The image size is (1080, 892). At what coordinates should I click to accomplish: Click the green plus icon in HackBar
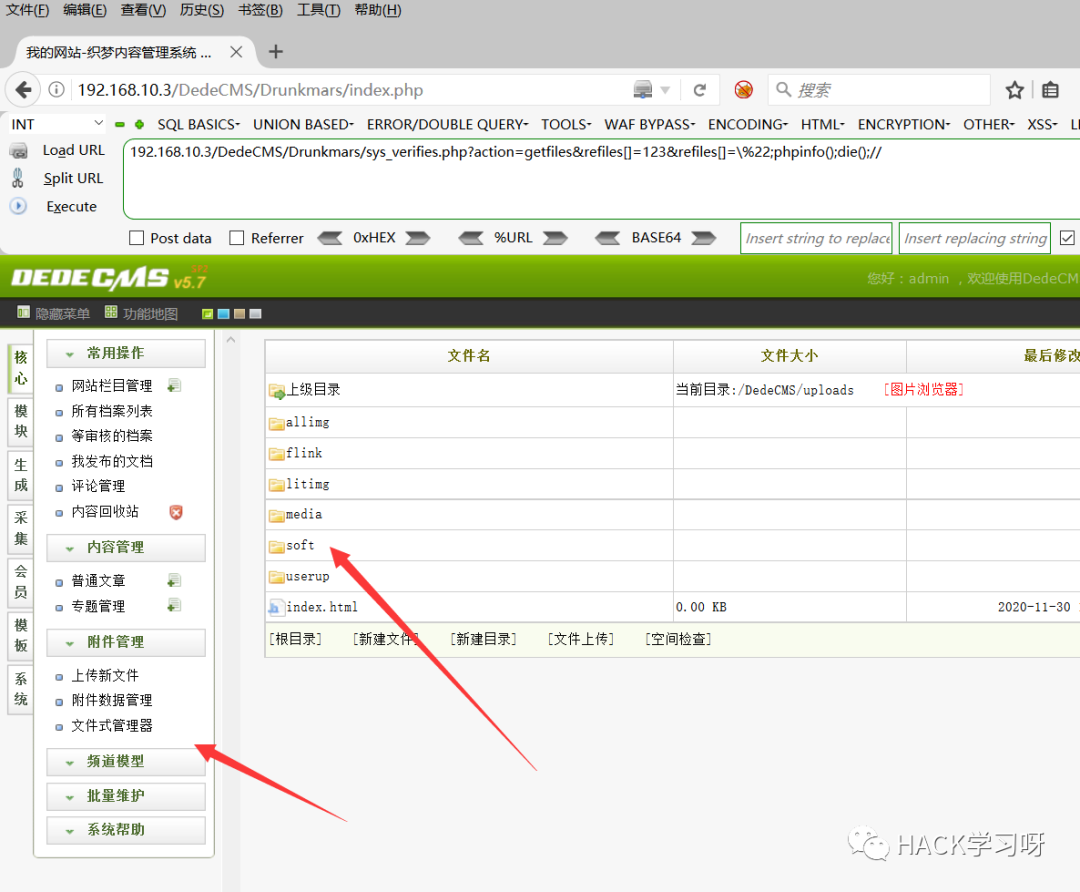point(140,125)
